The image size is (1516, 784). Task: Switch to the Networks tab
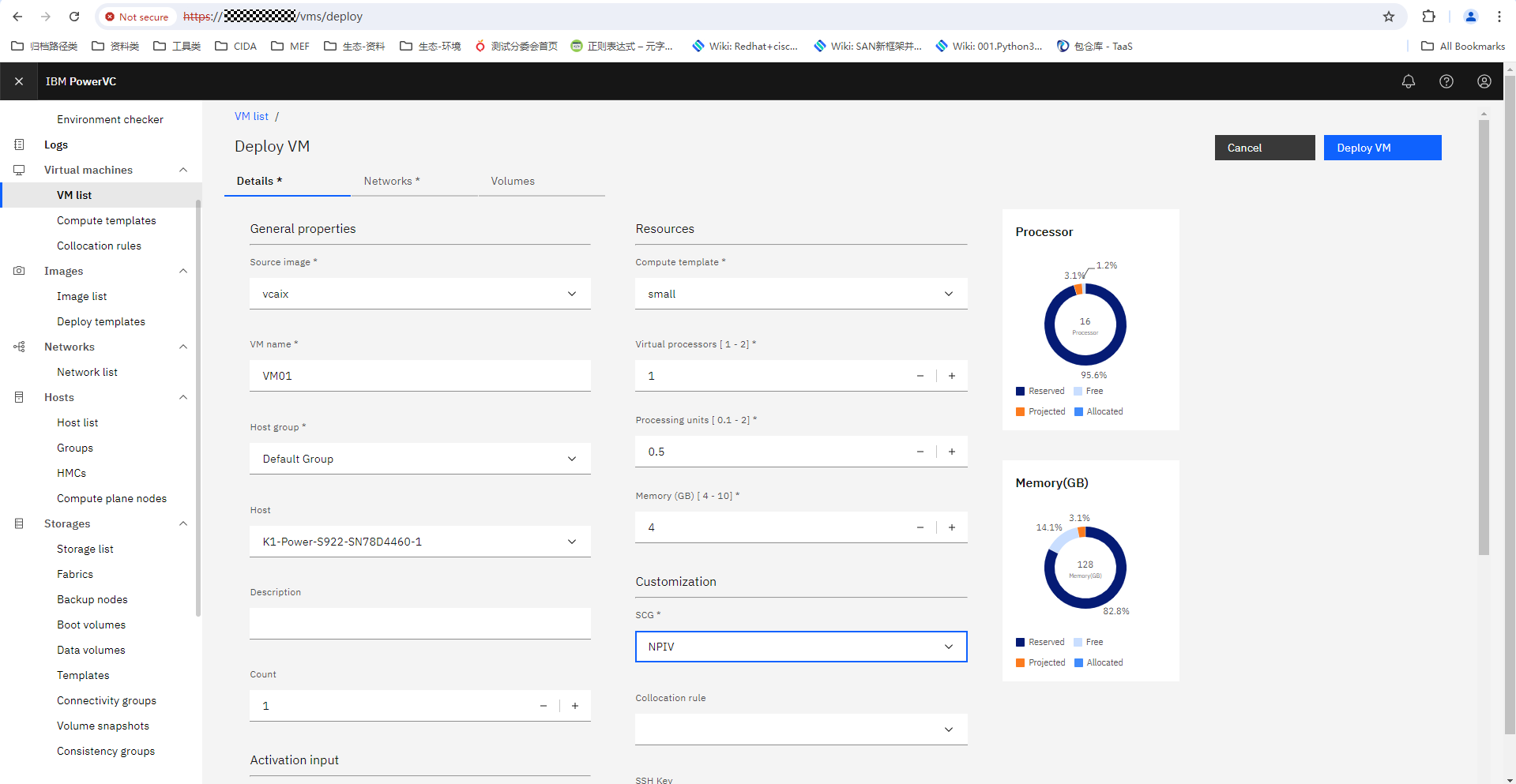414,181
